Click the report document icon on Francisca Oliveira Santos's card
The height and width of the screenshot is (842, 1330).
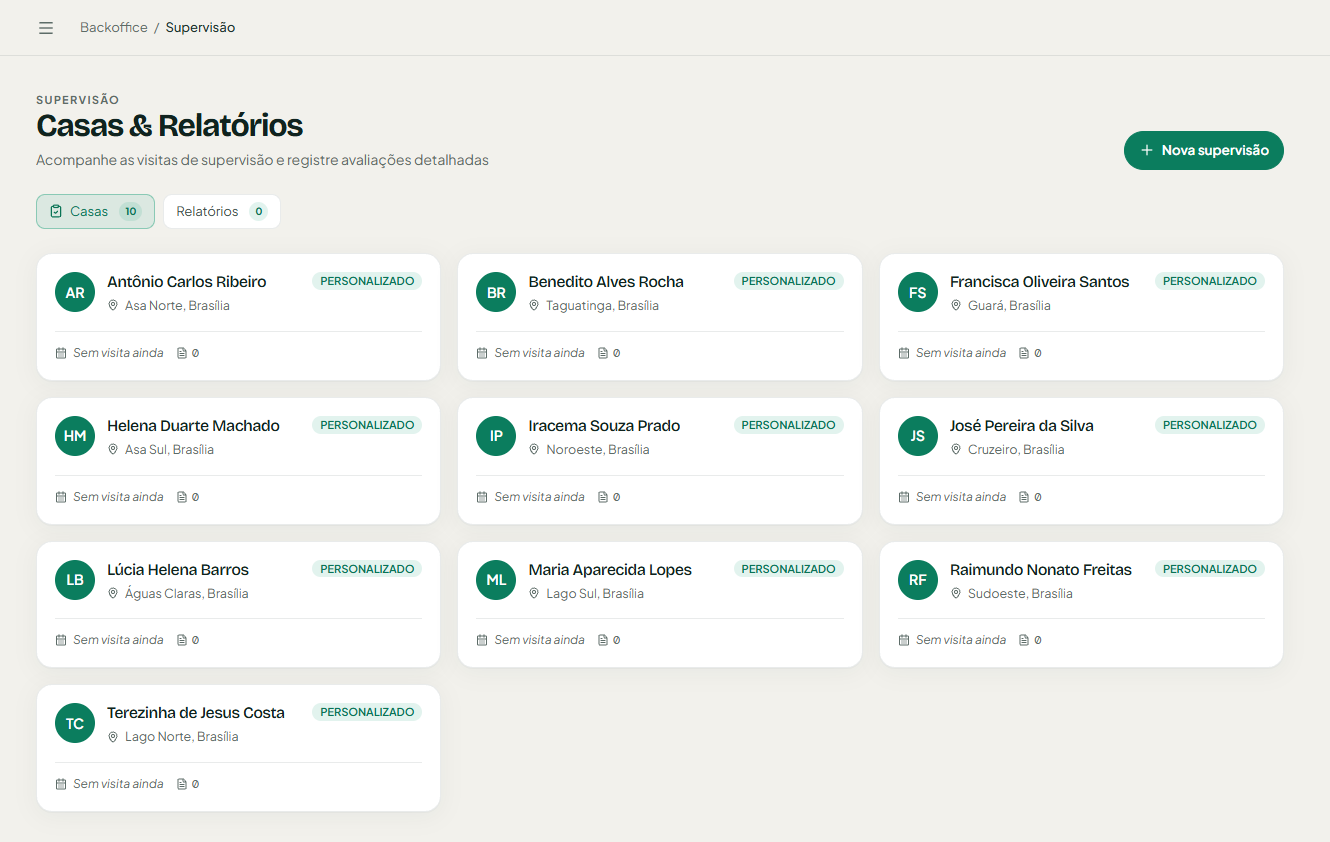click(x=1024, y=353)
